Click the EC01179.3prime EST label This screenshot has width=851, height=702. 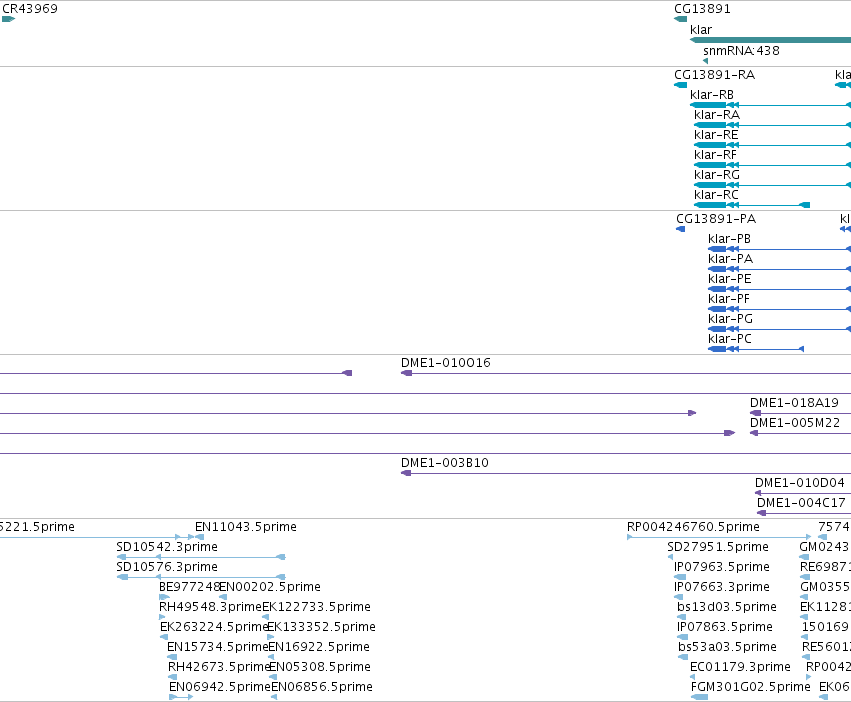point(740,667)
